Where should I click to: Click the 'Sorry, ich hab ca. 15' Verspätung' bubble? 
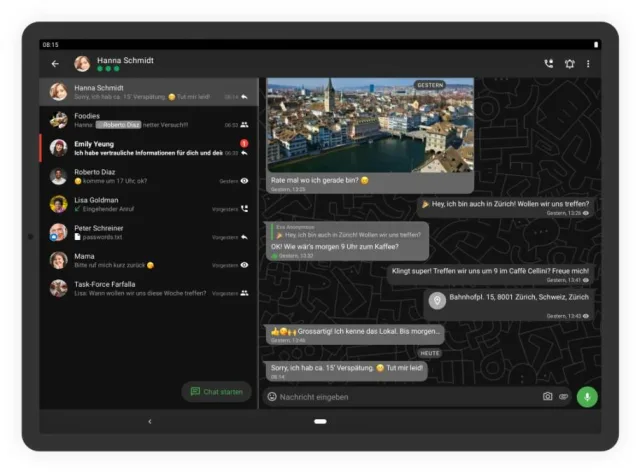tap(346, 371)
